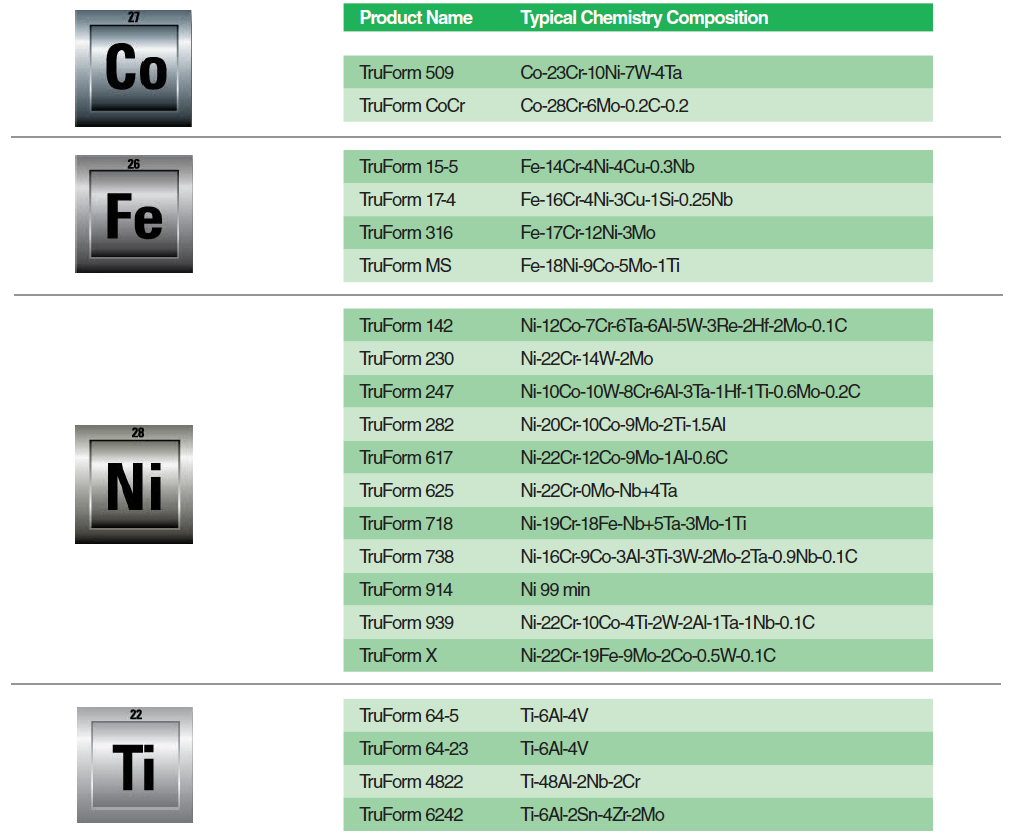Click composition Co-28Cr-6Mo-0.2C-0.2
Screen dimensions: 1017x839
604,106
